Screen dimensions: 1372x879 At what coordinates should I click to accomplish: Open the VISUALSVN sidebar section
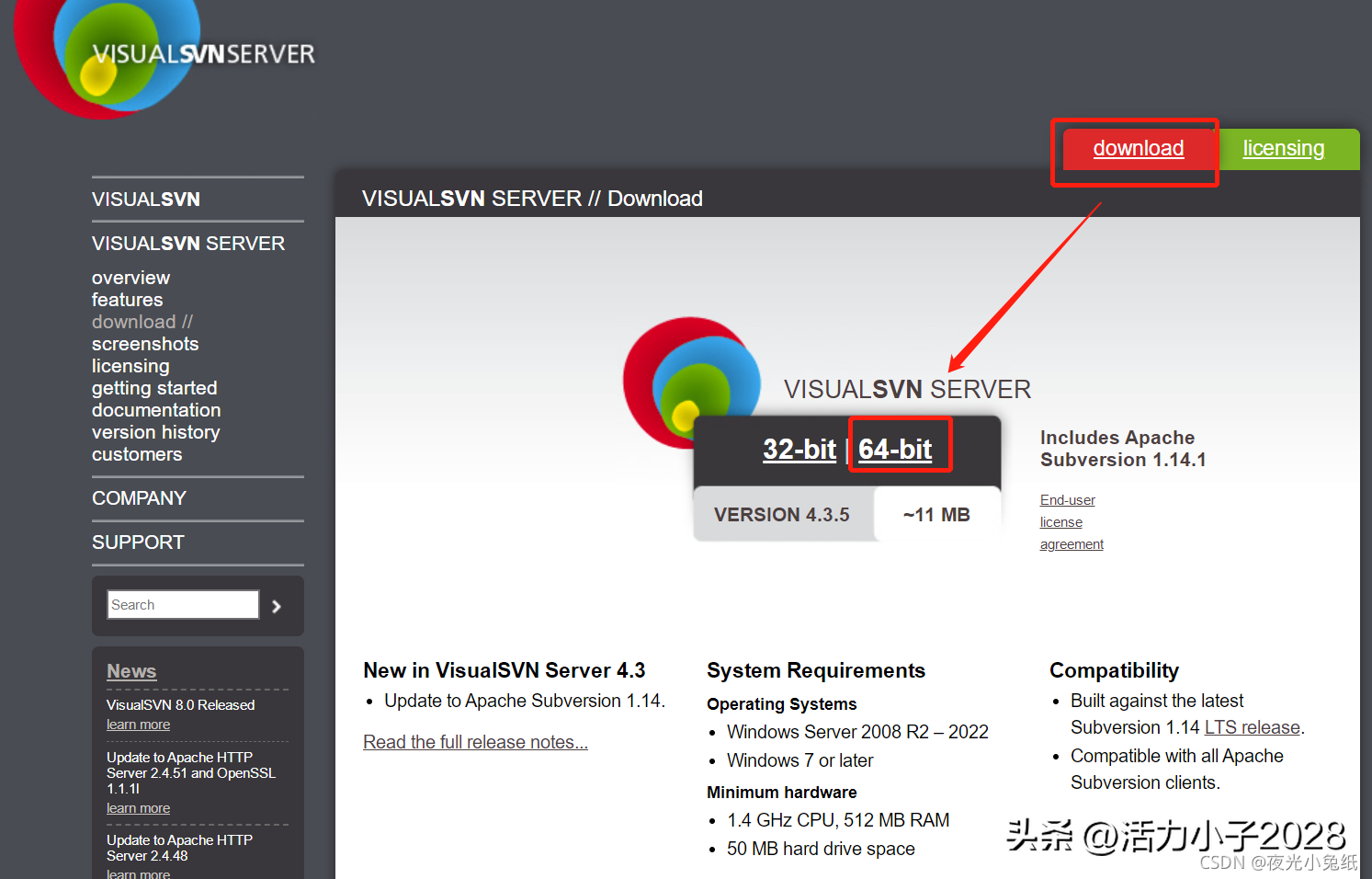146,200
